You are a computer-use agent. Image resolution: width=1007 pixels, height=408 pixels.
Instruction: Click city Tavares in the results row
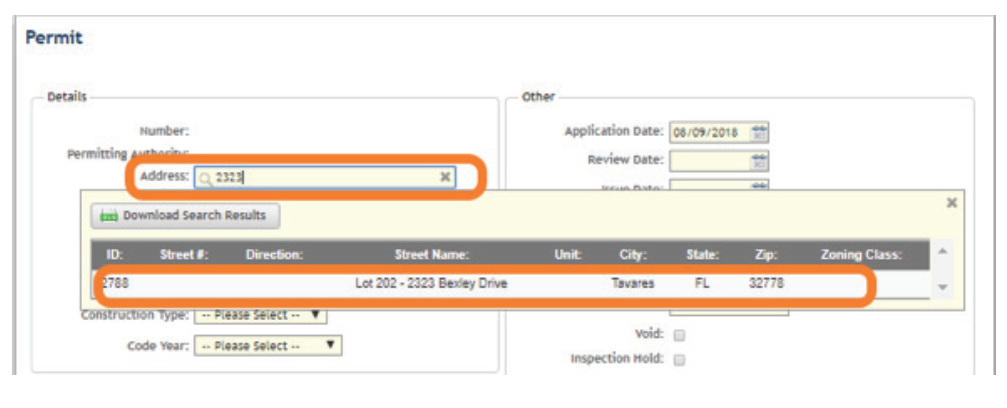tap(633, 283)
